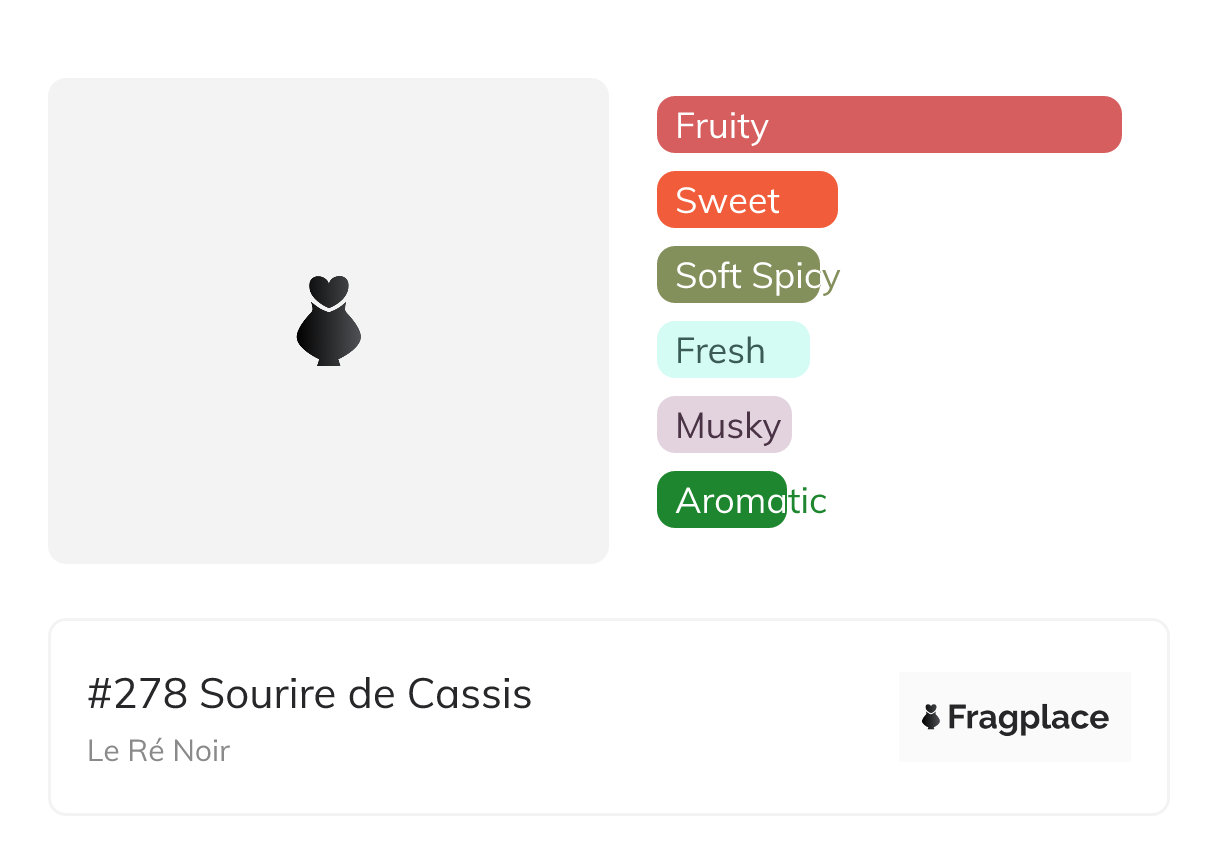
Task: Click the green overflow text of Aromatic
Action: pos(808,501)
